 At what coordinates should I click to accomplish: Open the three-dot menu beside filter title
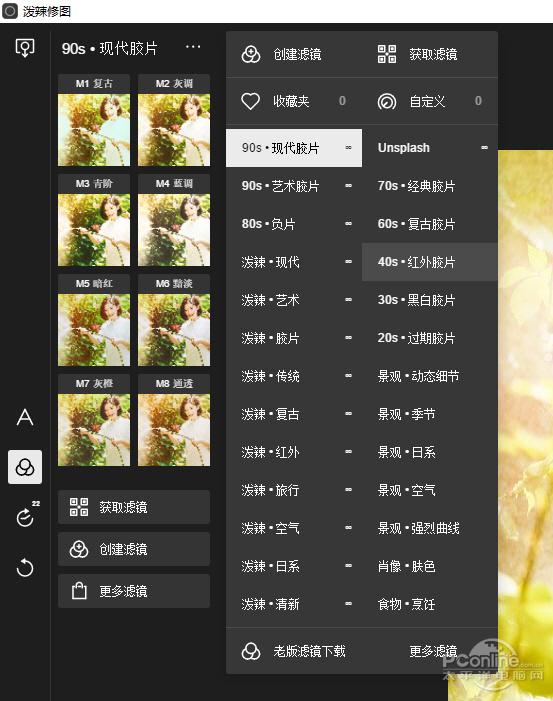(193, 46)
